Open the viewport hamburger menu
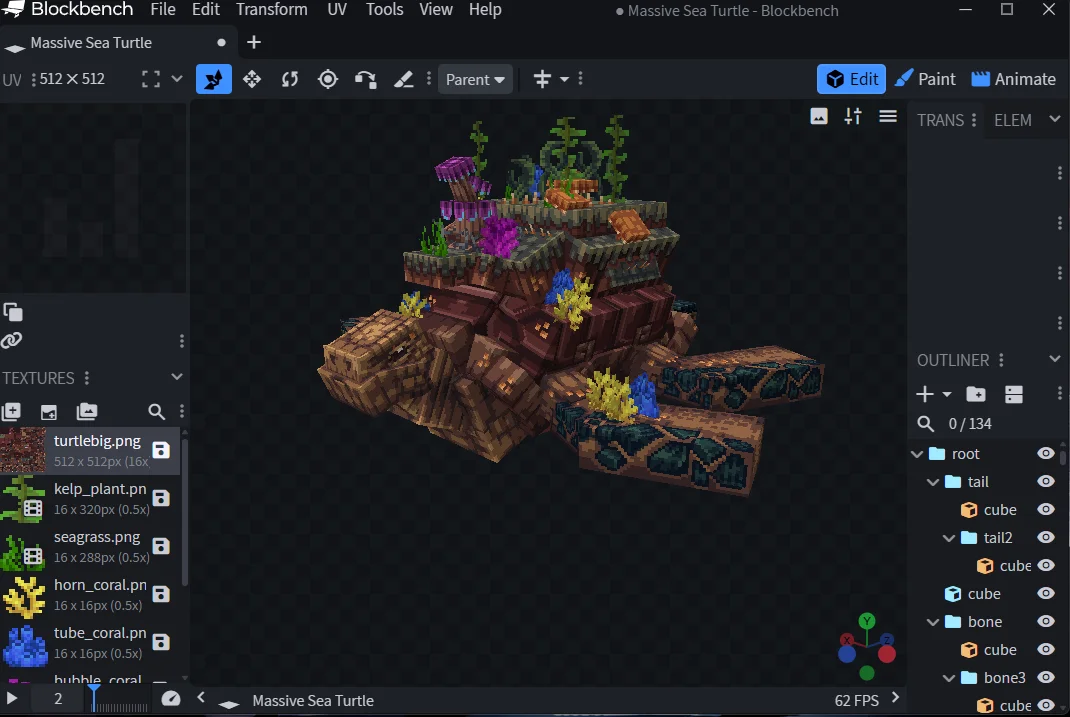The image size is (1070, 717). click(x=887, y=117)
